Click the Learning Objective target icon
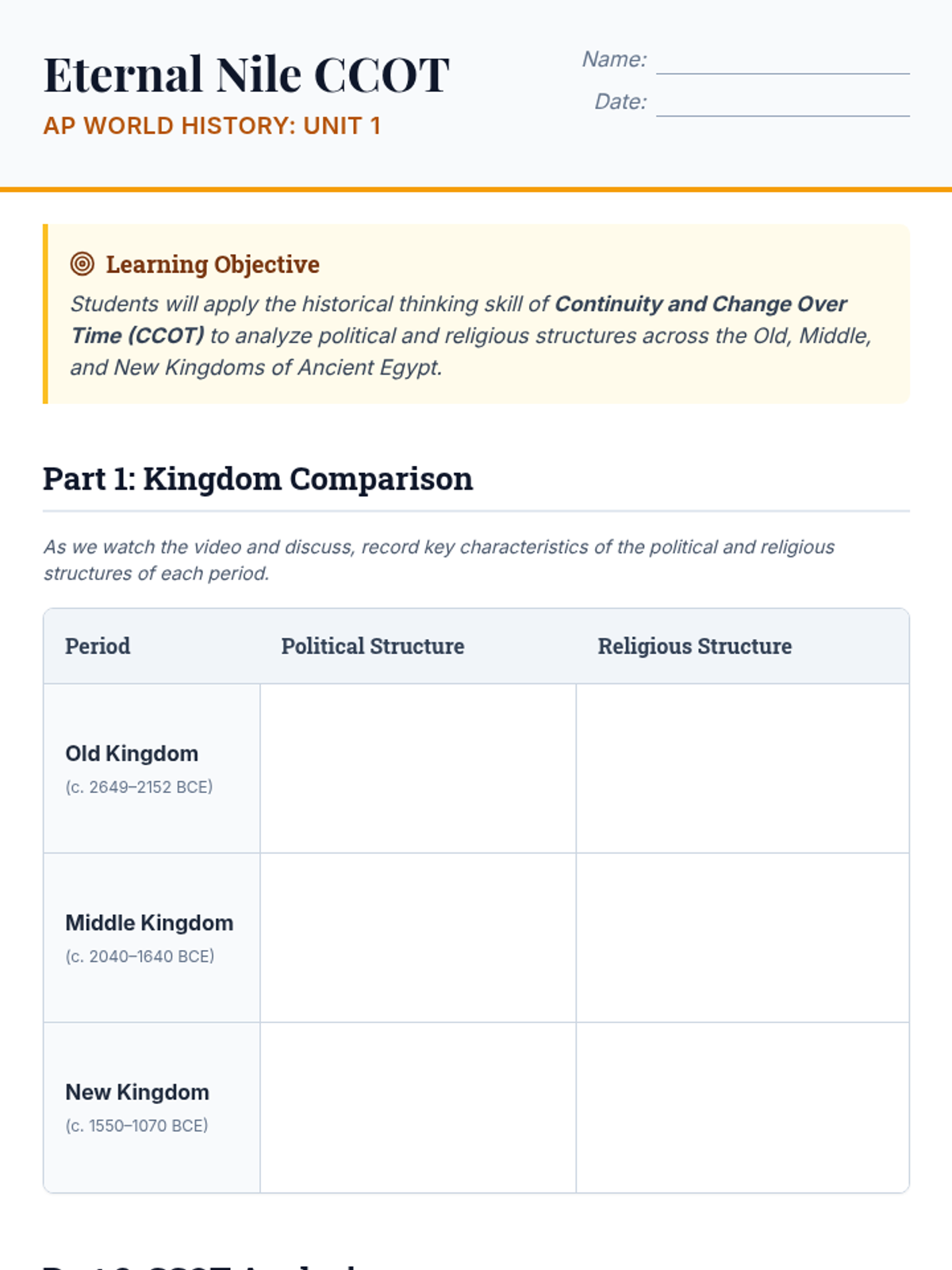Screen dimensions: 952x1270 83,264
